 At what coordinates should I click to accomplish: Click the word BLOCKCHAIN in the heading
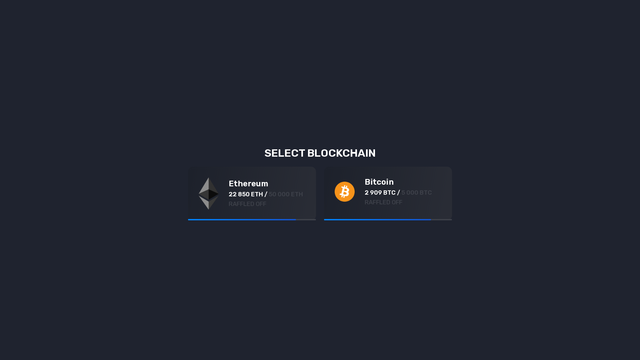342,153
